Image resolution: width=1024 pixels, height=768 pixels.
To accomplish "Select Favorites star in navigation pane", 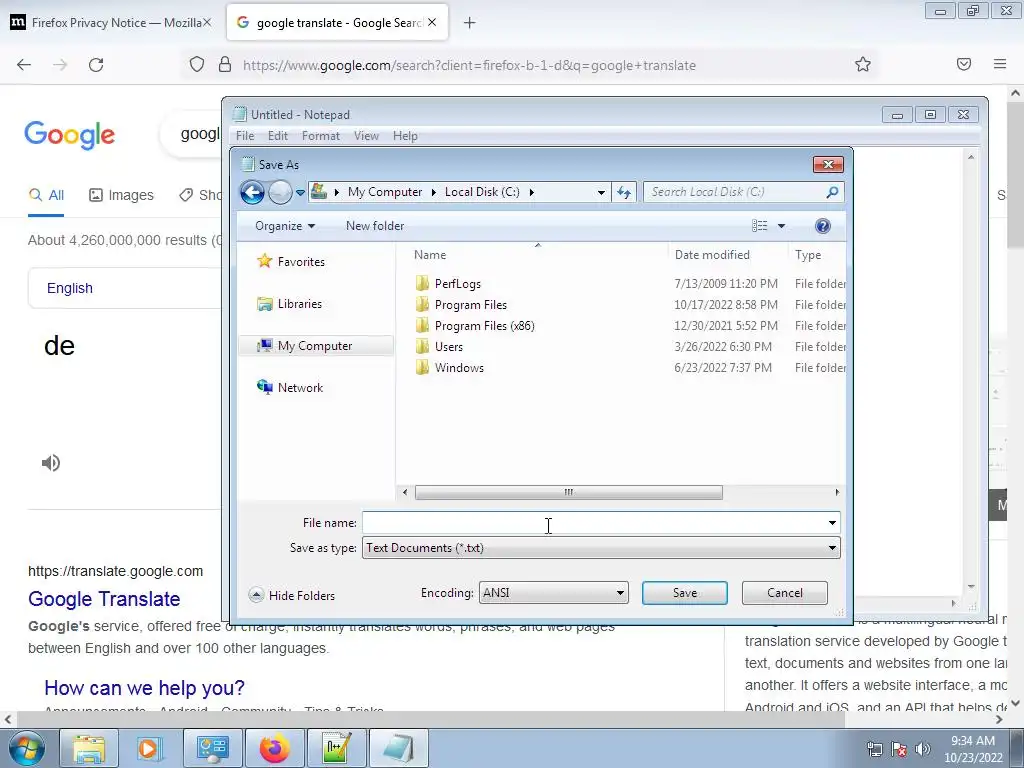I will (264, 261).
